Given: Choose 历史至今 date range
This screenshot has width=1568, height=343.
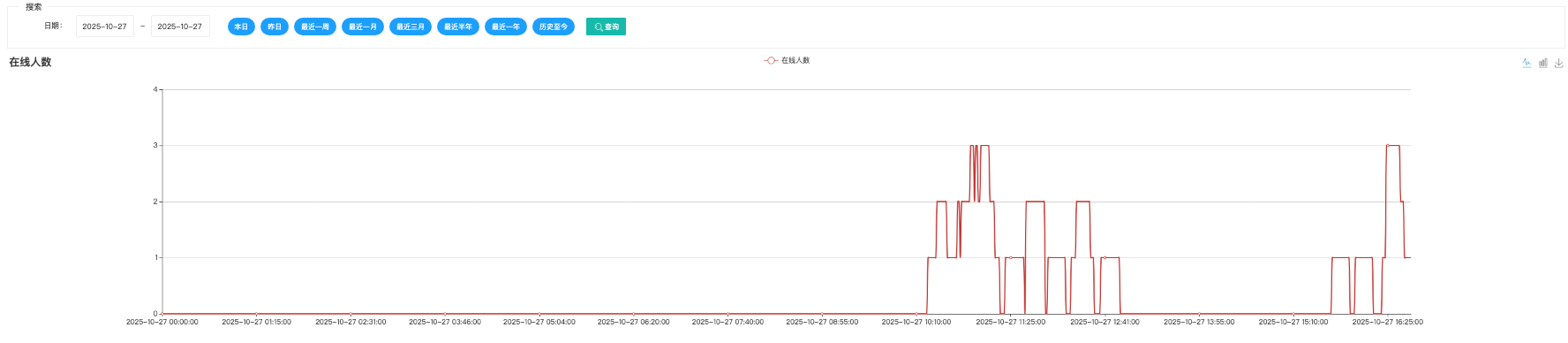Looking at the screenshot, I should tap(554, 27).
